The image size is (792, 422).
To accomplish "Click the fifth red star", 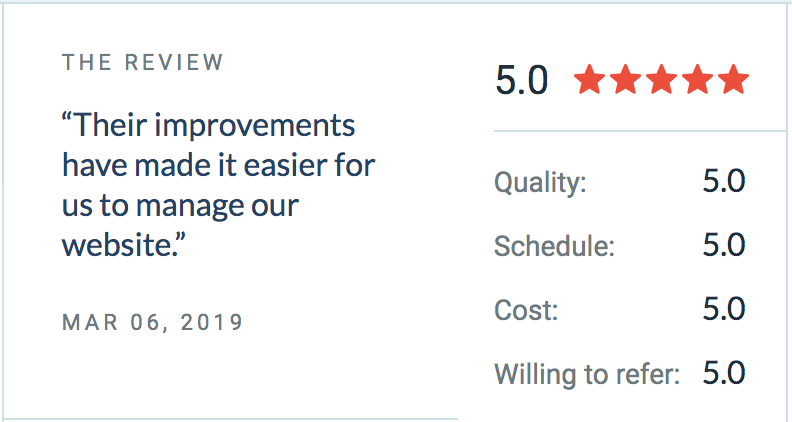I will tap(733, 79).
